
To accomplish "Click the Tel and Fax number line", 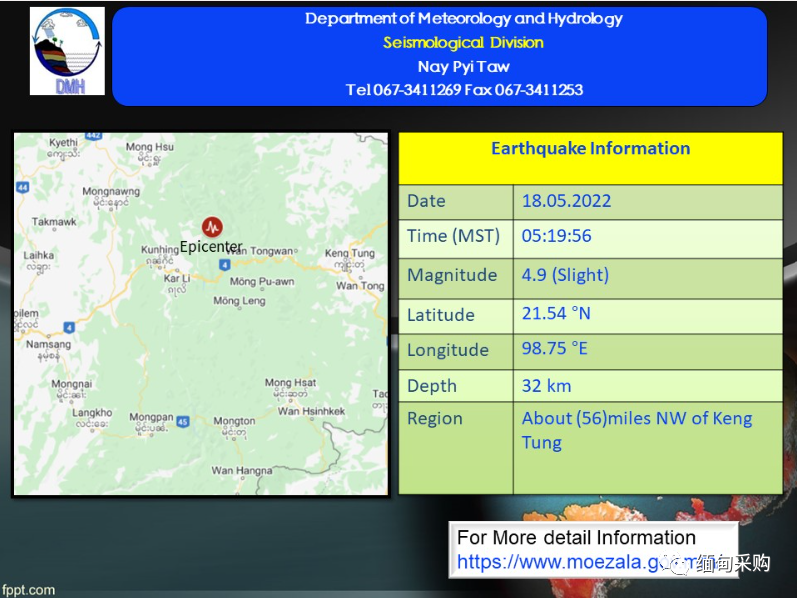I will [464, 90].
